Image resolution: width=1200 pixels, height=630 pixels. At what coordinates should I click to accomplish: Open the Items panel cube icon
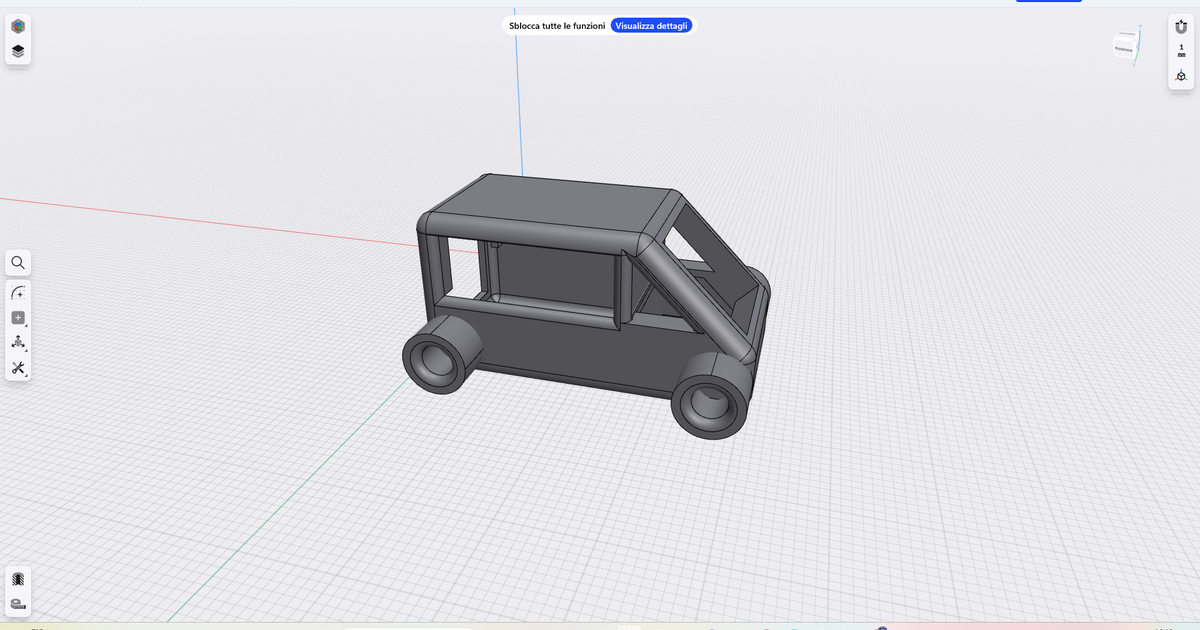click(17, 26)
